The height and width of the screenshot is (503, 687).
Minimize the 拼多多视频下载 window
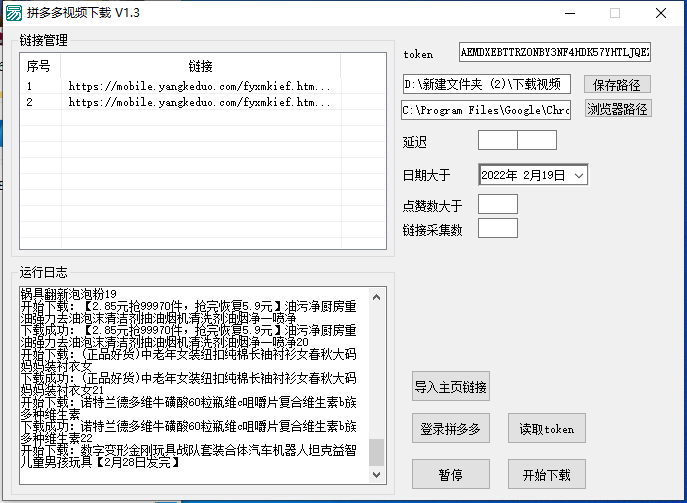point(570,13)
